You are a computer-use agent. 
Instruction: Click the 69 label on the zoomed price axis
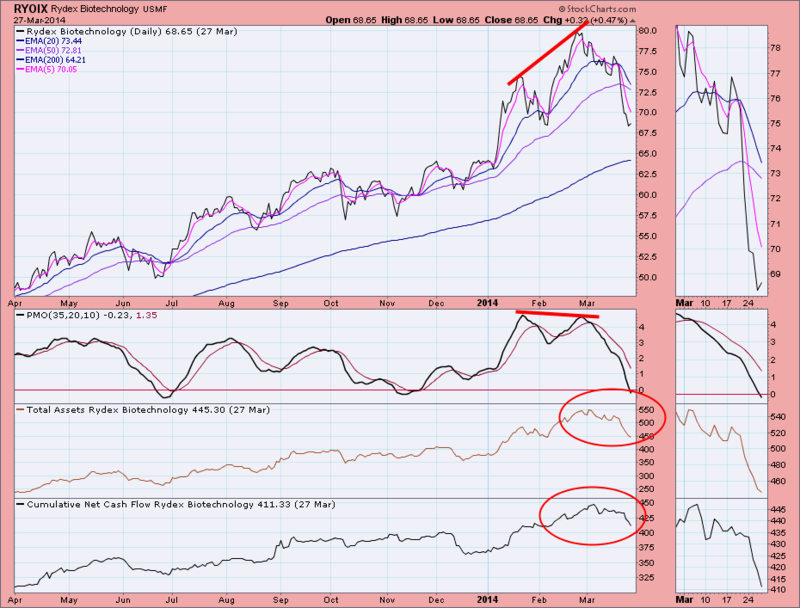point(776,274)
